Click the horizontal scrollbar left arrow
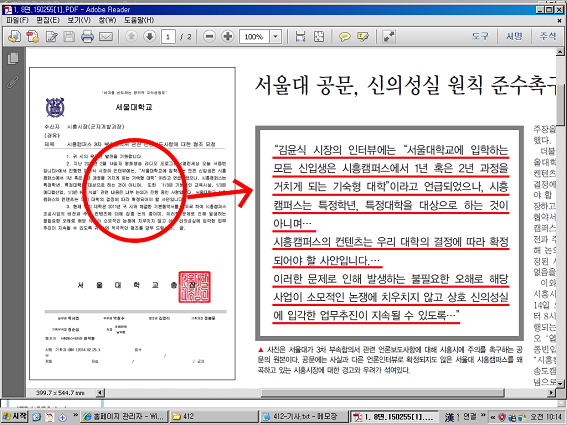This screenshot has width=567, height=425. point(100,392)
